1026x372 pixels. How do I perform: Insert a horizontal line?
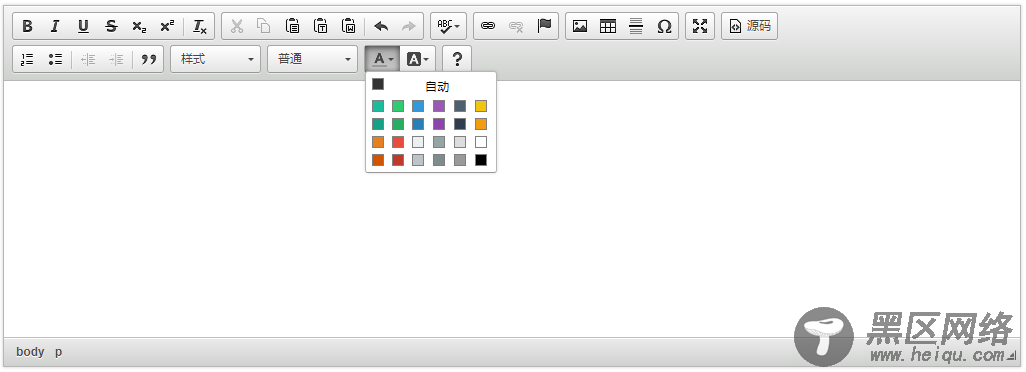636,26
